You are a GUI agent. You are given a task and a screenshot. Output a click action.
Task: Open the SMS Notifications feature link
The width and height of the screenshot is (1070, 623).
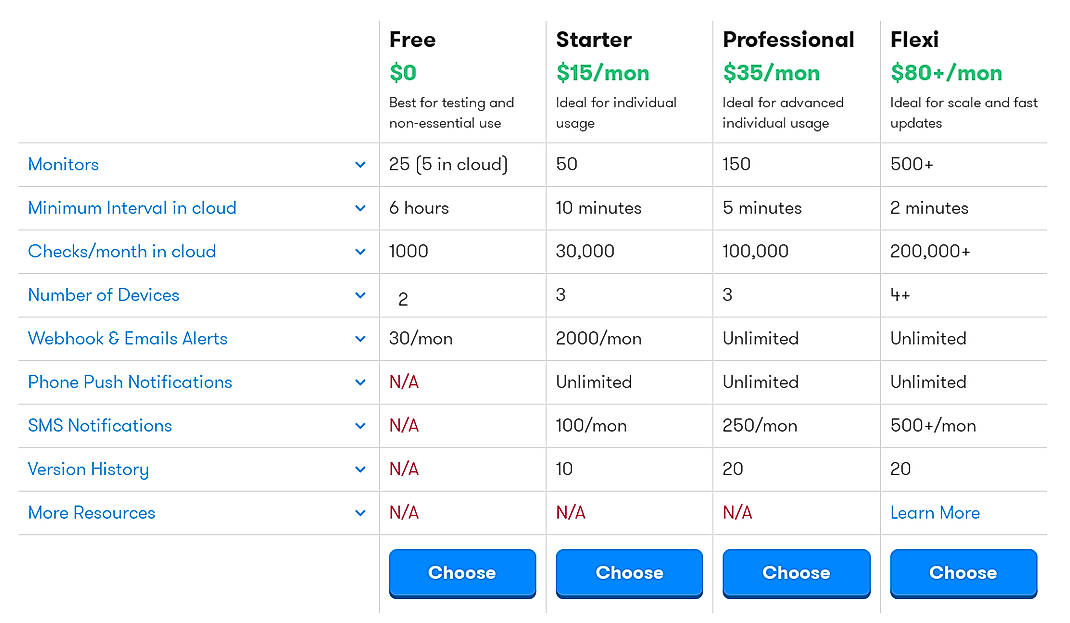point(99,425)
